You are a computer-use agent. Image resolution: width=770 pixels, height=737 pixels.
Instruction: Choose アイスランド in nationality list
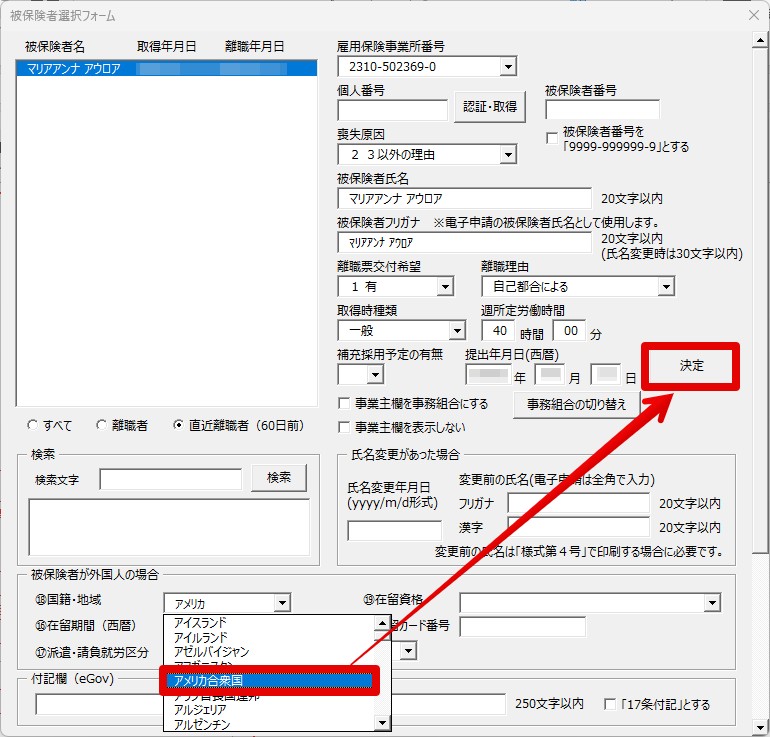click(x=269, y=623)
